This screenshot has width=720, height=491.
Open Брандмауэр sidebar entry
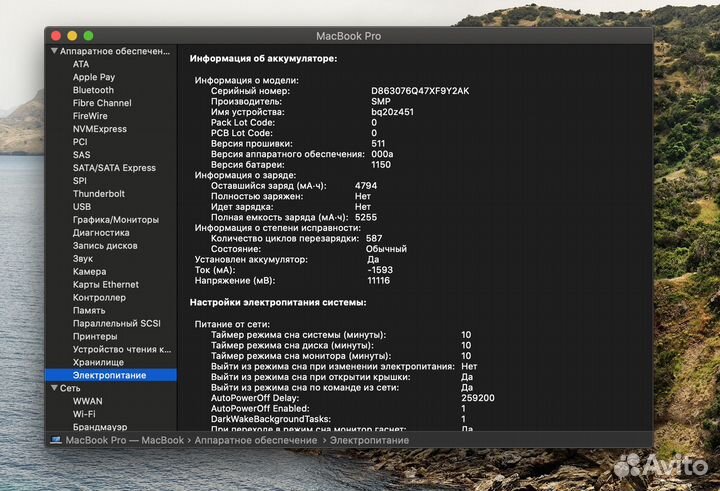(100, 427)
